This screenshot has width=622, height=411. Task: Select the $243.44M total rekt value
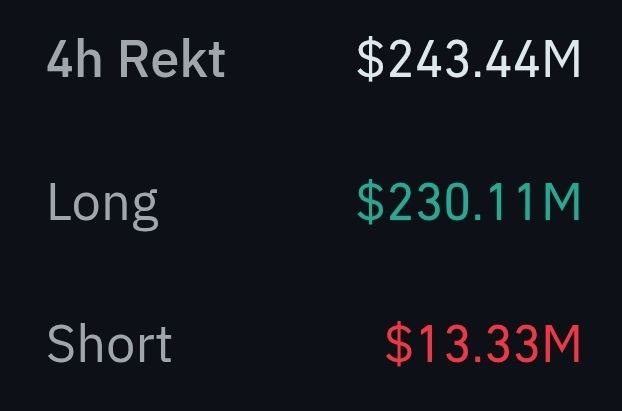pyautogui.click(x=469, y=60)
